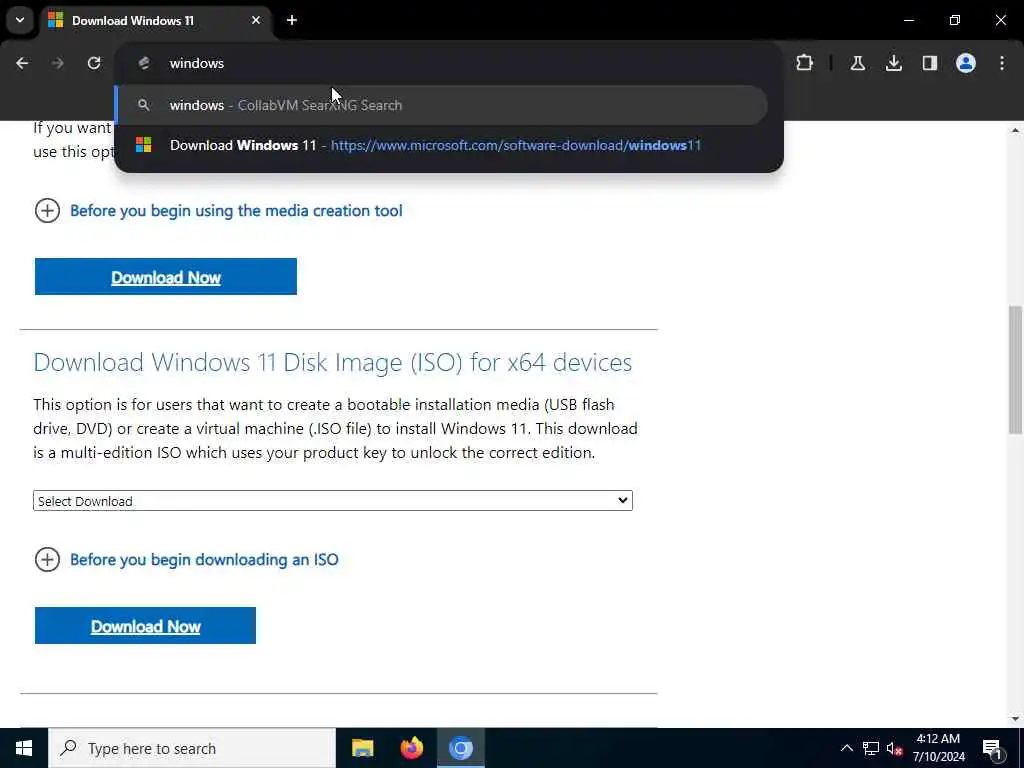Open the Chrome Labs flask icon
The height and width of the screenshot is (768, 1024).
point(858,63)
